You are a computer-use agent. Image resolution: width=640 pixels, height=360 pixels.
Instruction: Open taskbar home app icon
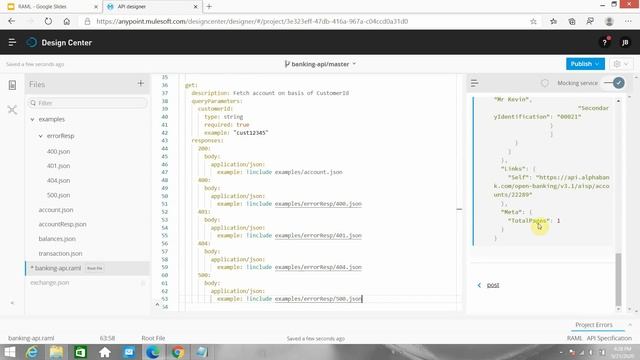pyautogui.click(x=105, y=352)
